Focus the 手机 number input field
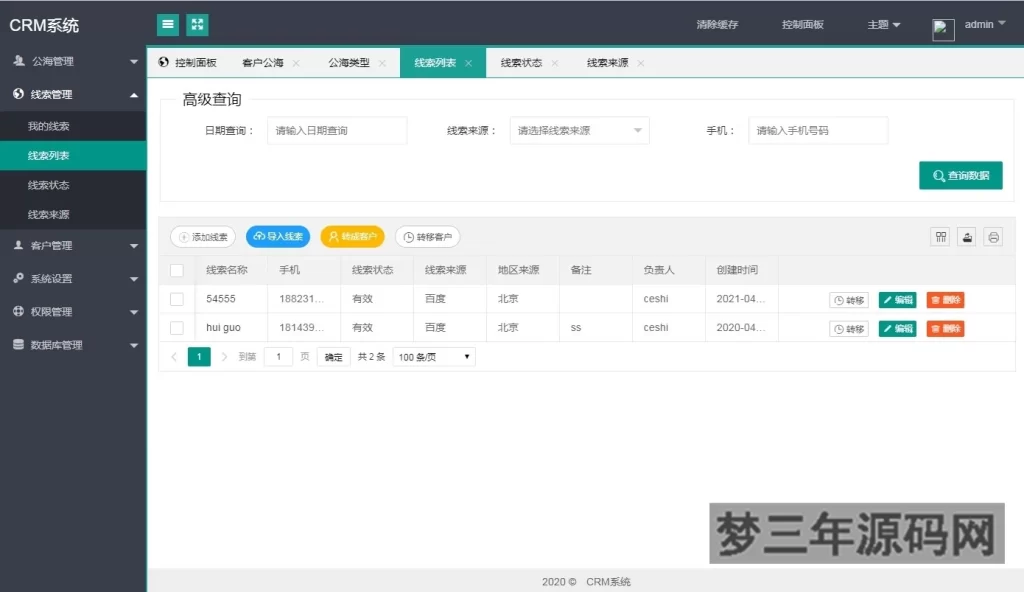This screenshot has height=592, width=1024. click(x=818, y=131)
